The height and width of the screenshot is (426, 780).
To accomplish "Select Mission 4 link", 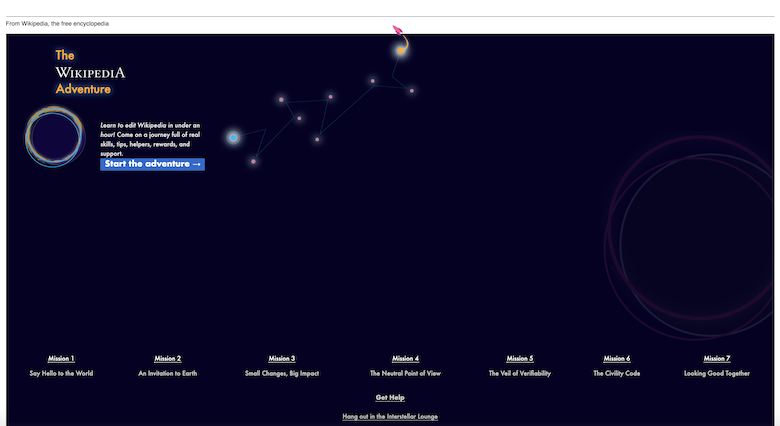I will [405, 358].
